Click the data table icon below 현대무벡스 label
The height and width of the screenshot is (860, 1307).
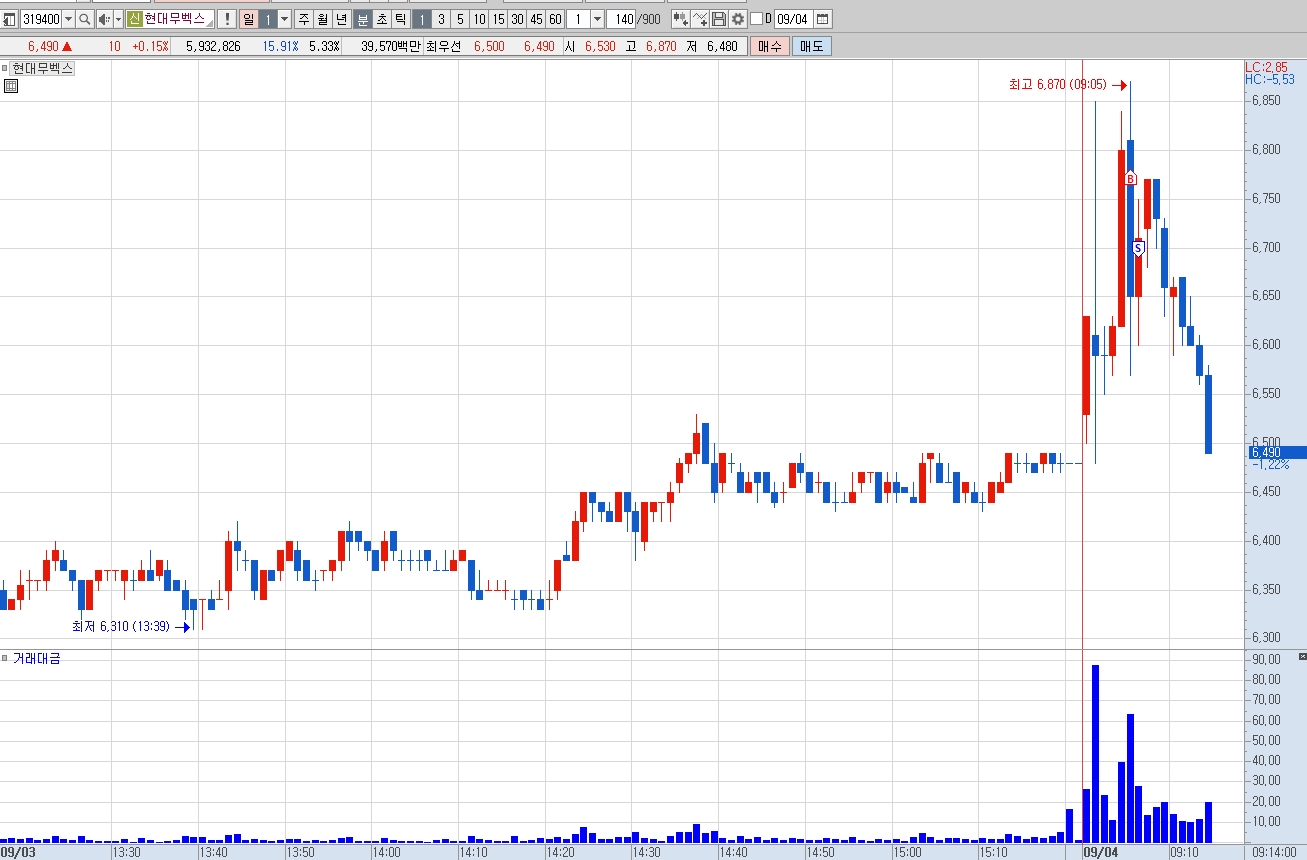pyautogui.click(x=10, y=86)
